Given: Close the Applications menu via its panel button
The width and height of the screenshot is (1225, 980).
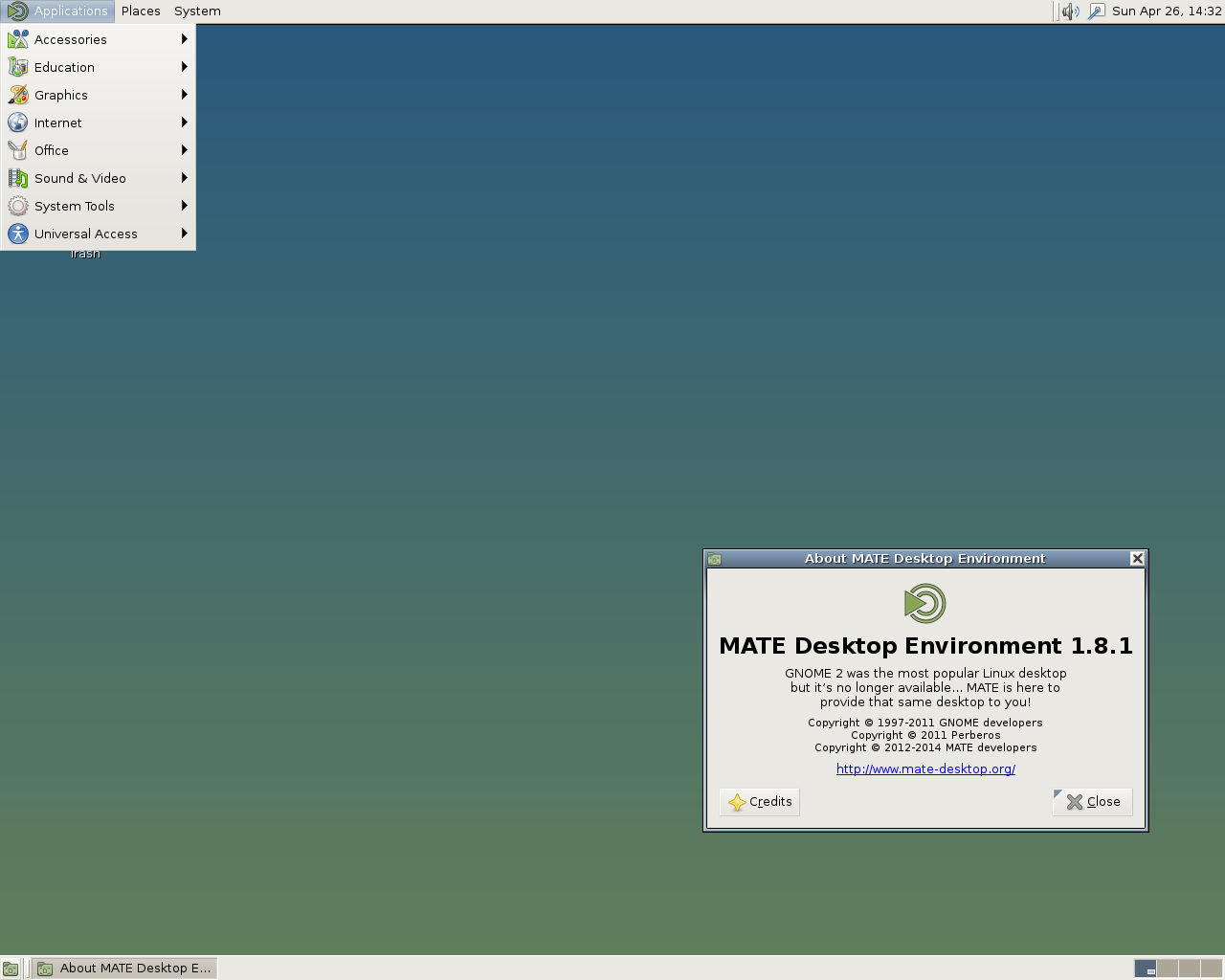Looking at the screenshot, I should coord(57,11).
